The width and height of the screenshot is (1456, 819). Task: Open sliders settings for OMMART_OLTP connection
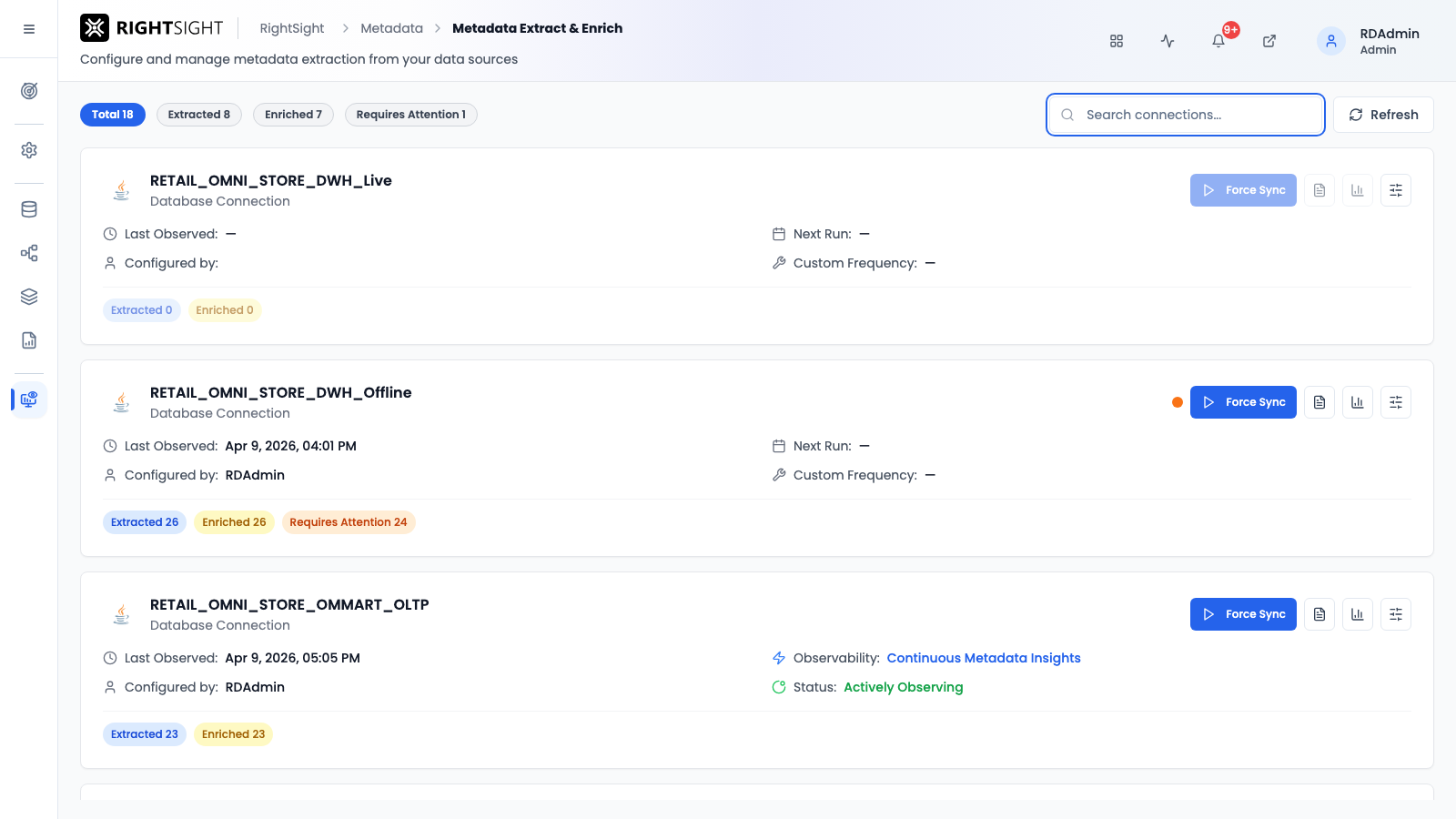[1396, 614]
